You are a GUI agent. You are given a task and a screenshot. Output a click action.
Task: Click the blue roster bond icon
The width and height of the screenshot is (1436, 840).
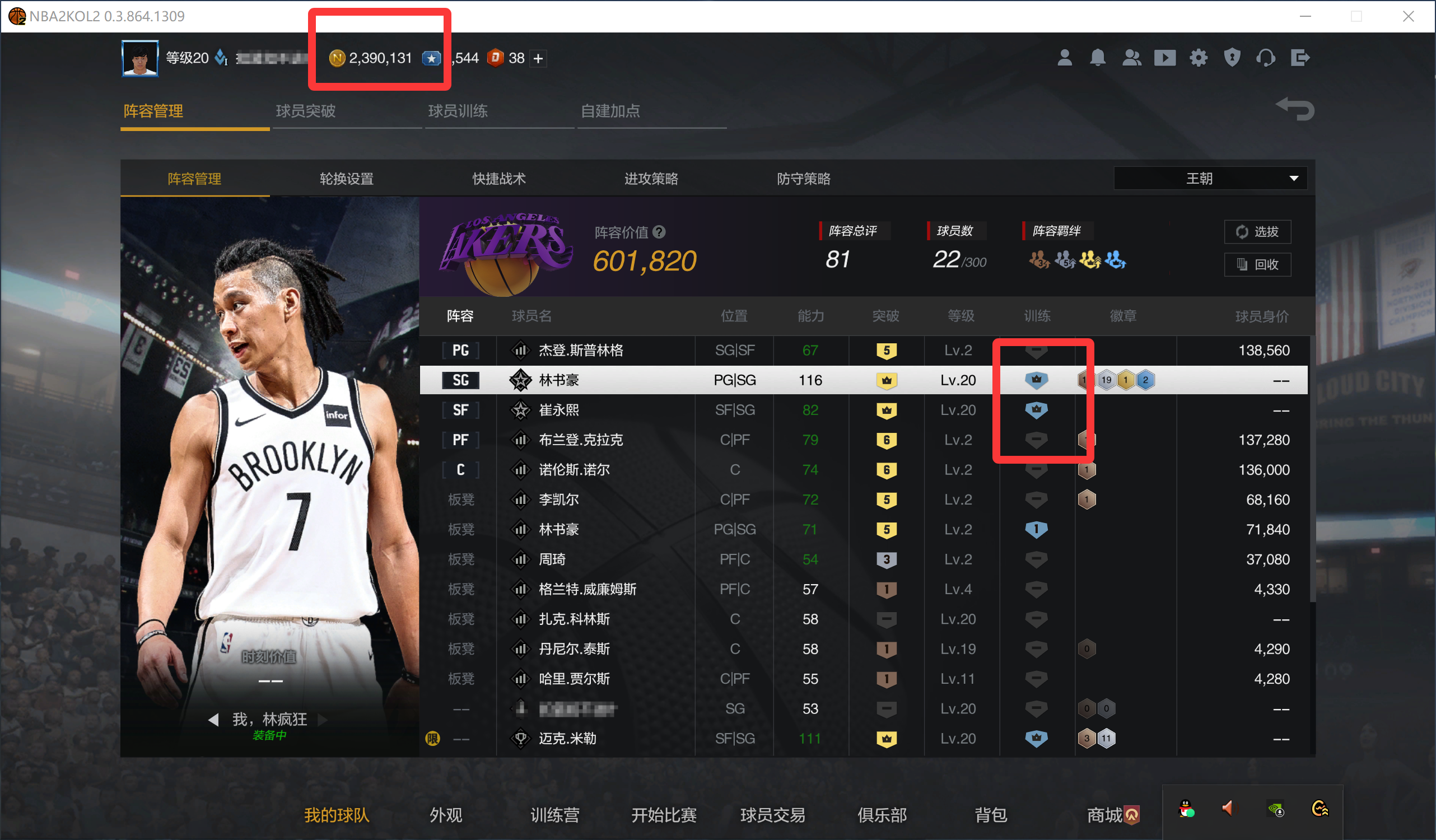pyautogui.click(x=1115, y=260)
